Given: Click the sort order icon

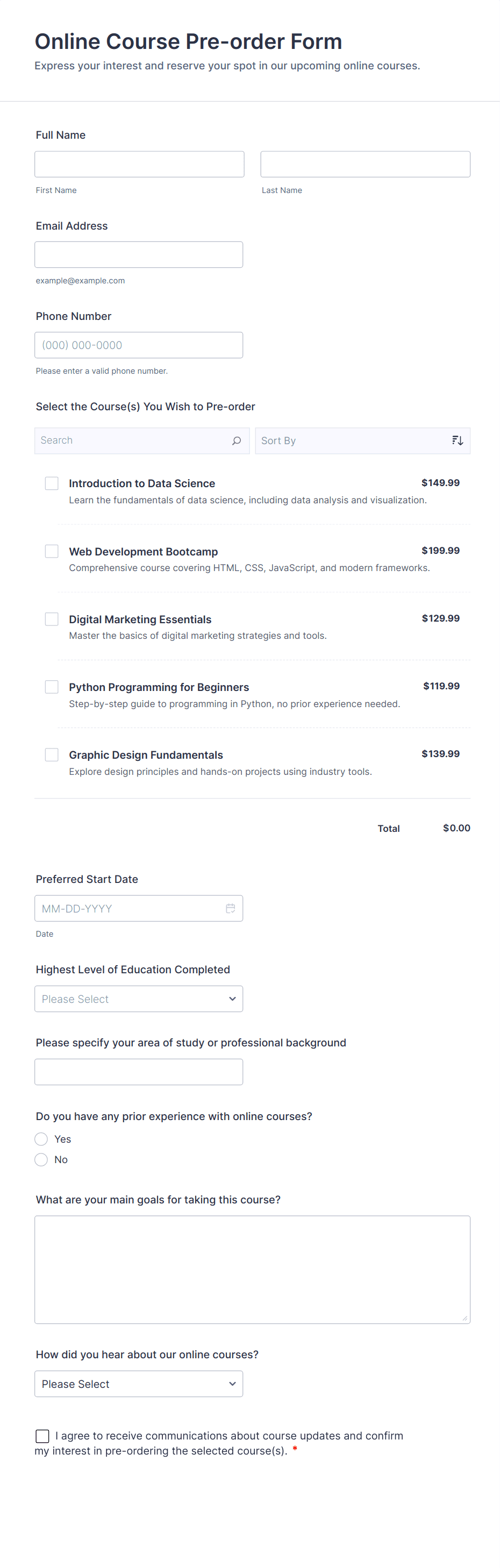Looking at the screenshot, I should 458,441.
